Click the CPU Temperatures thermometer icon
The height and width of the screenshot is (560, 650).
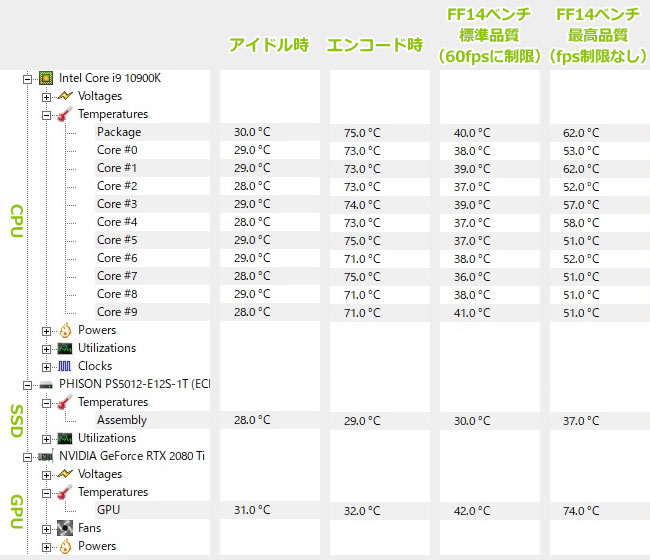pyautogui.click(x=65, y=114)
